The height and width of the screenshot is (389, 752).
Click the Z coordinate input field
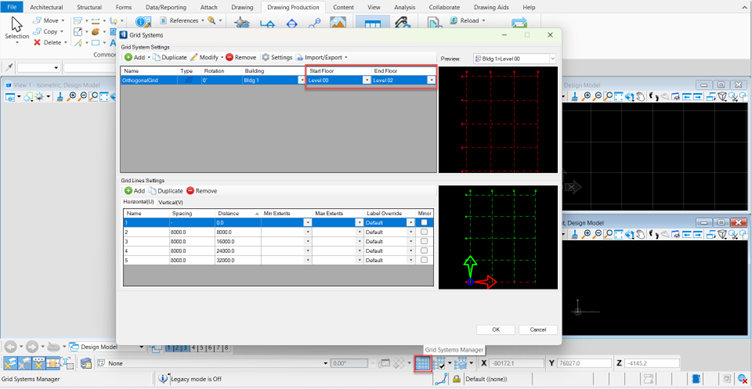[652, 364]
